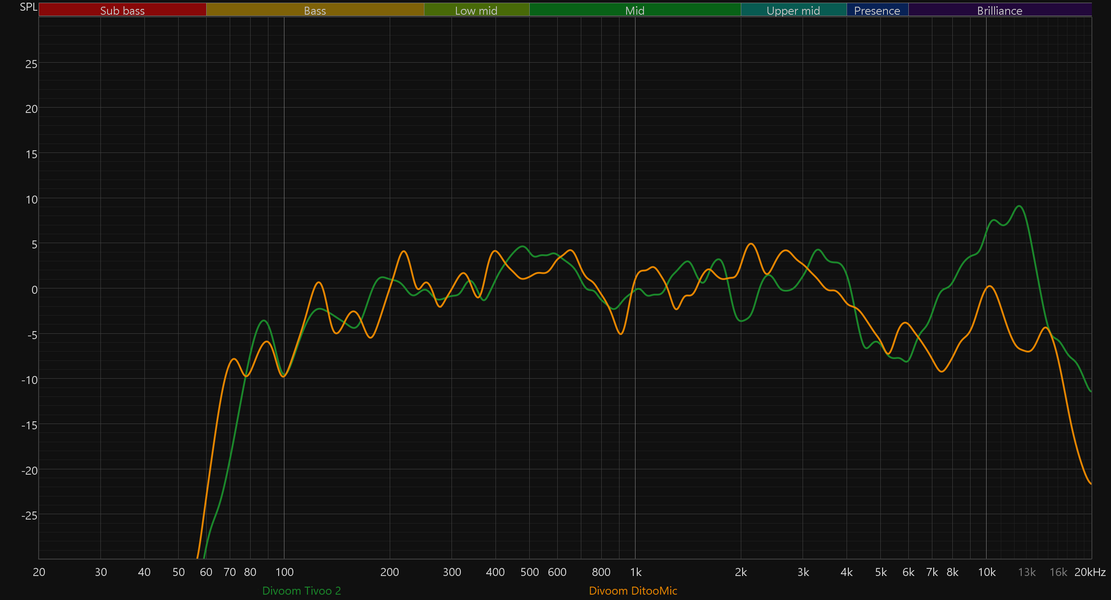Click the 2k frequency axis label
The image size is (1111, 600).
pyautogui.click(x=740, y=572)
